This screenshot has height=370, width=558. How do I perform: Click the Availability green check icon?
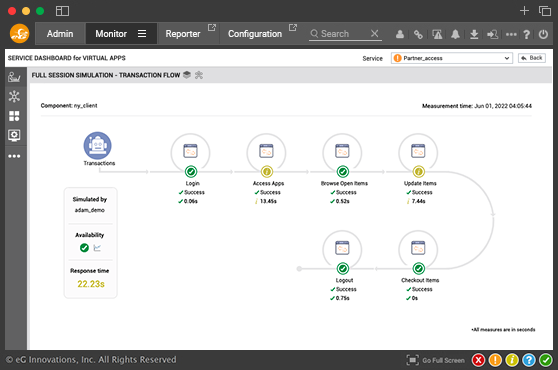pyautogui.click(x=84, y=248)
